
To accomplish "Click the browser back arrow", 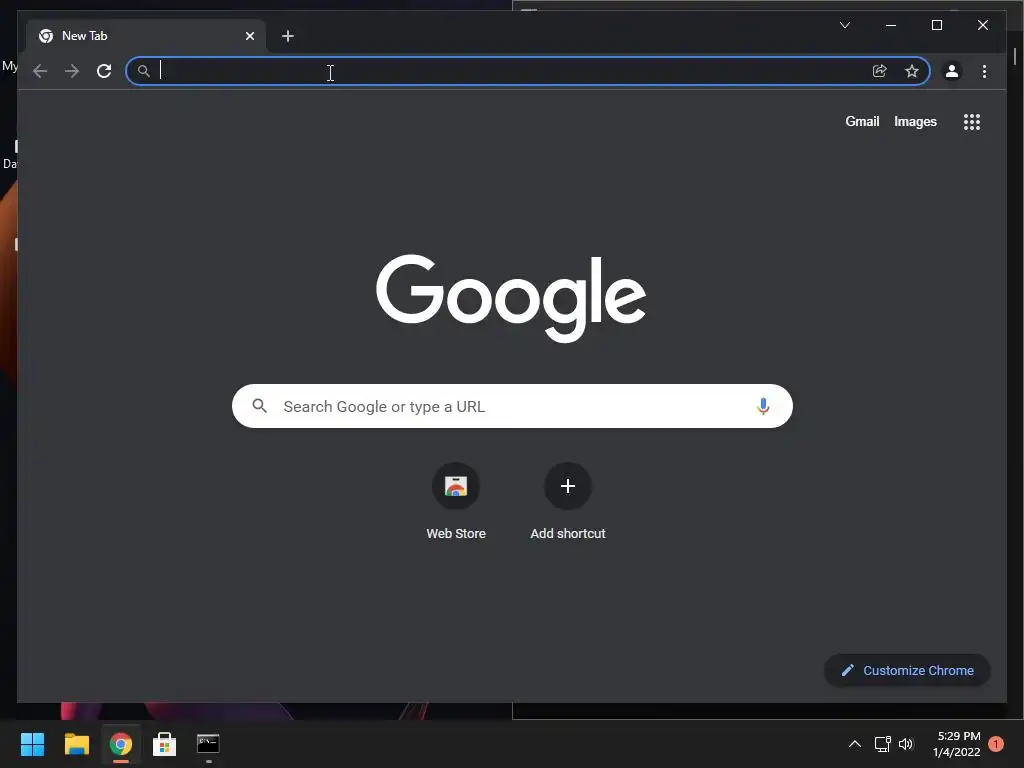I will point(40,71).
